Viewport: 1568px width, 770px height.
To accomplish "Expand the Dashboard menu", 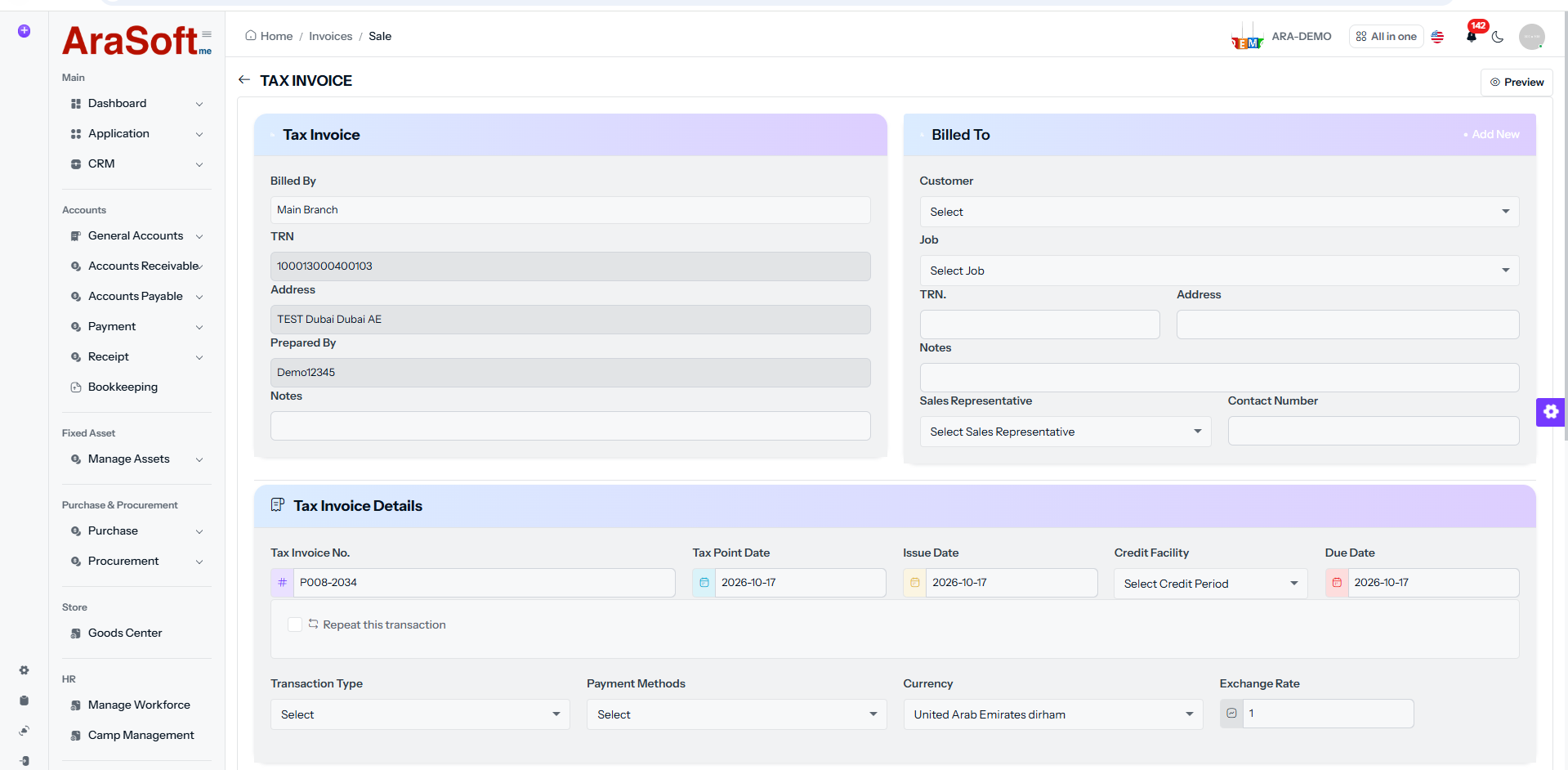I will 136,104.
